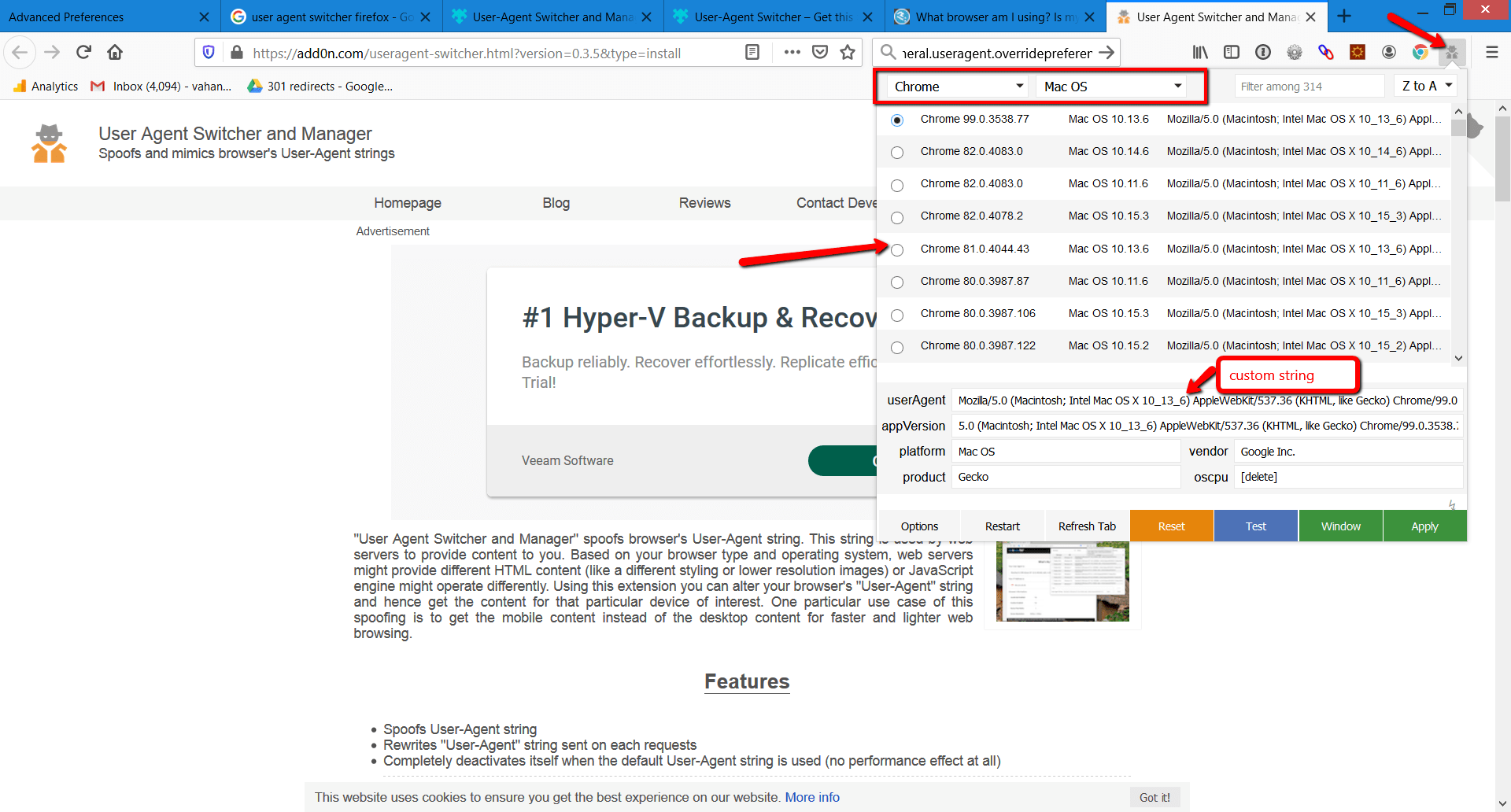
Task: Click the 'Filter among 314' search field
Action: 1309,87
